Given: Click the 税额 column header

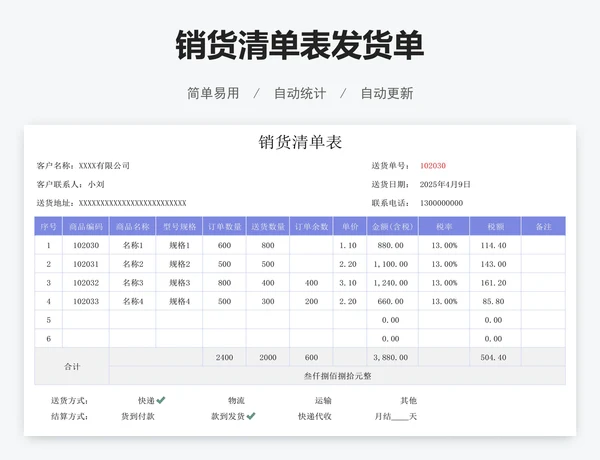Looking at the screenshot, I should pyautogui.click(x=495, y=226).
